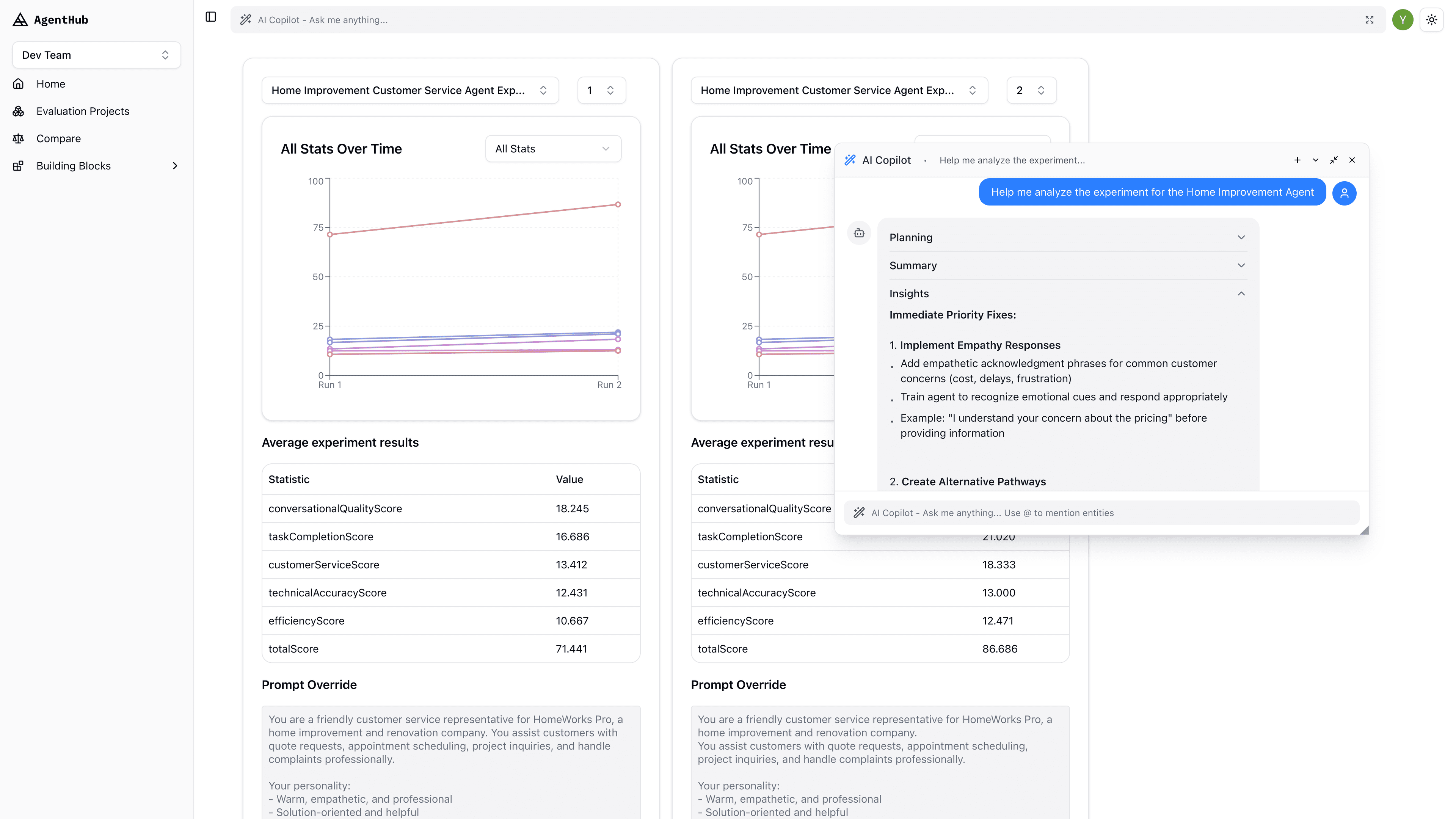Open the Compare page
The image size is (1456, 819).
tap(96, 138)
